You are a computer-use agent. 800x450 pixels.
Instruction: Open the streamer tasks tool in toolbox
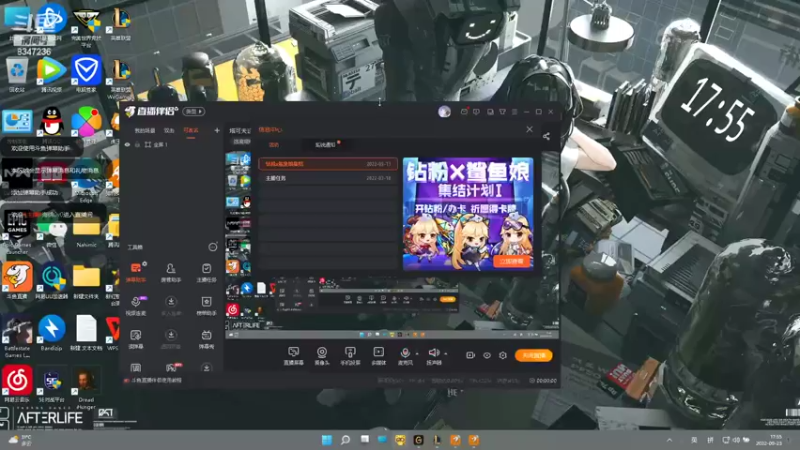coord(206,272)
